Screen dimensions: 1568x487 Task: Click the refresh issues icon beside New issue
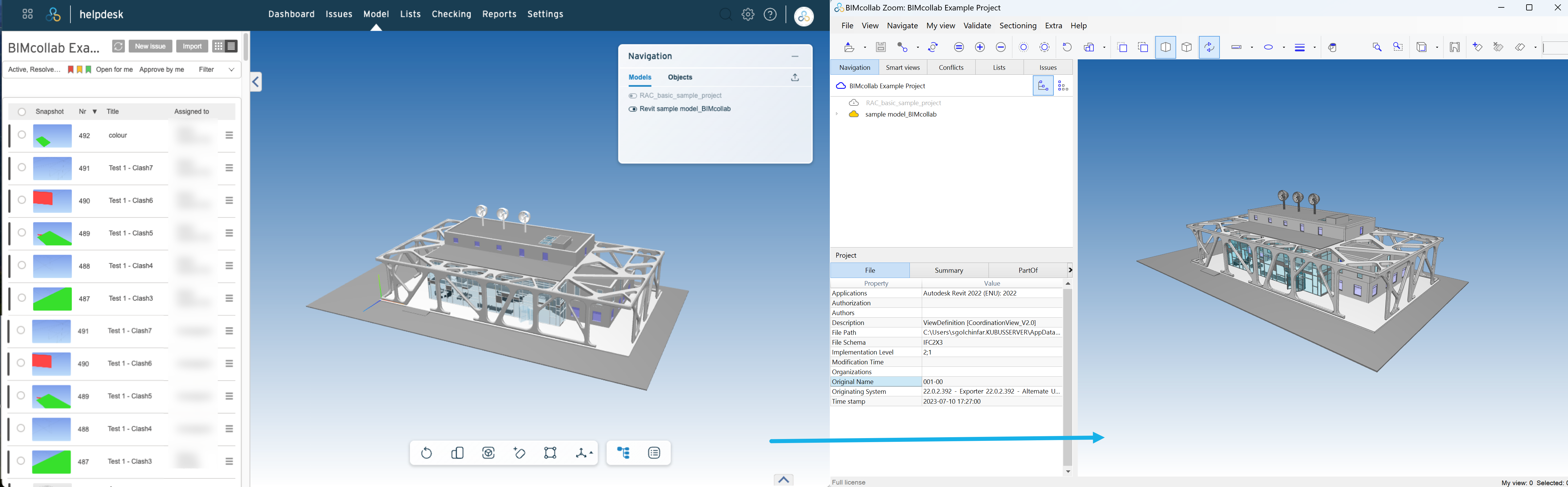tap(119, 47)
